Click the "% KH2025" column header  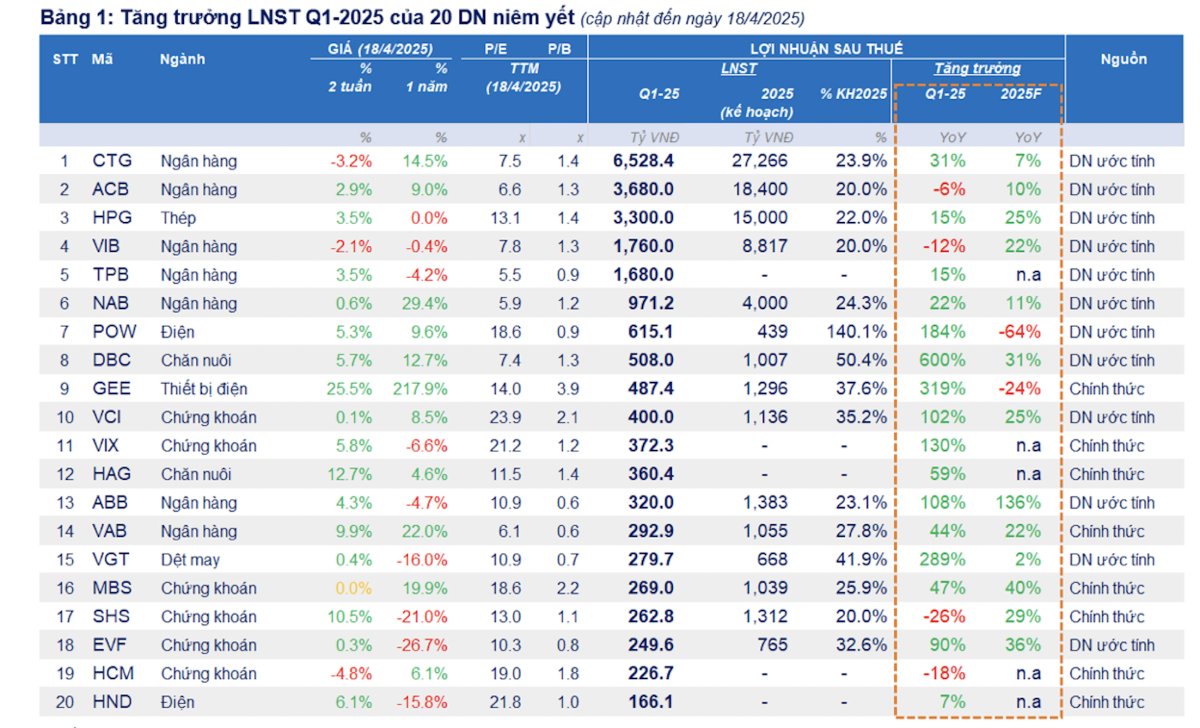pos(853,94)
